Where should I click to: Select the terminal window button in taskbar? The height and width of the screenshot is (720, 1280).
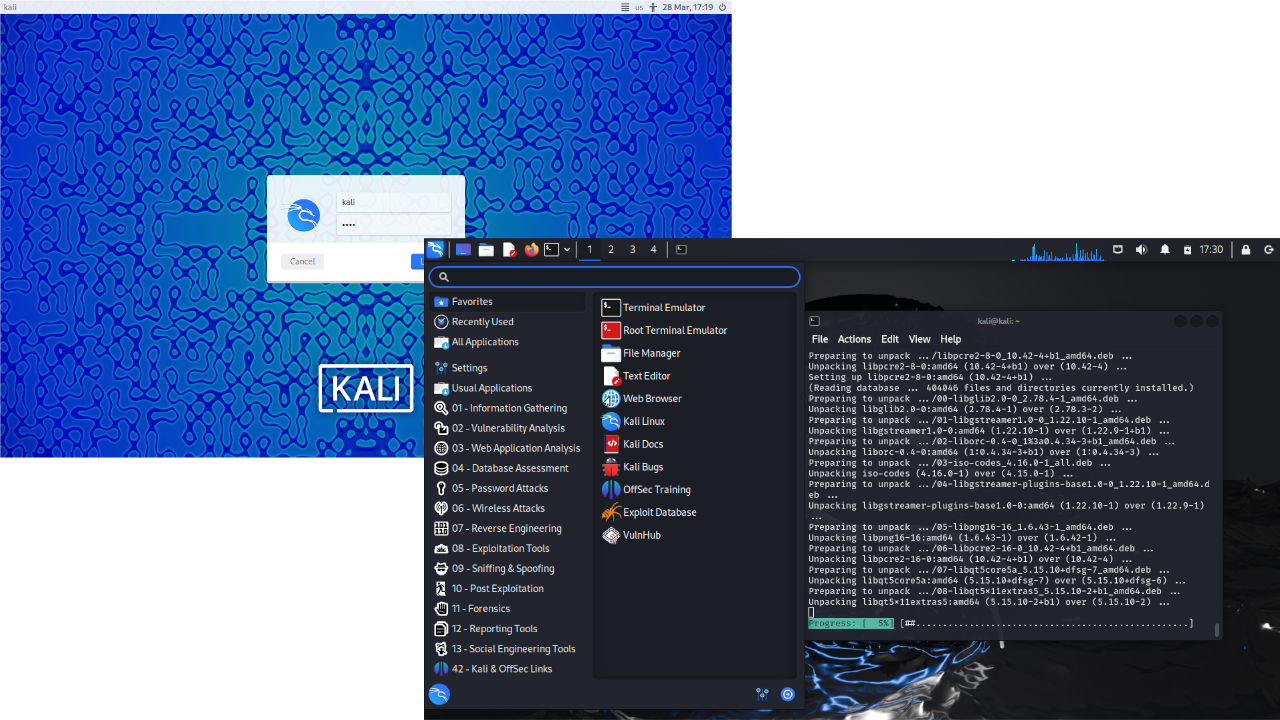tap(681, 249)
